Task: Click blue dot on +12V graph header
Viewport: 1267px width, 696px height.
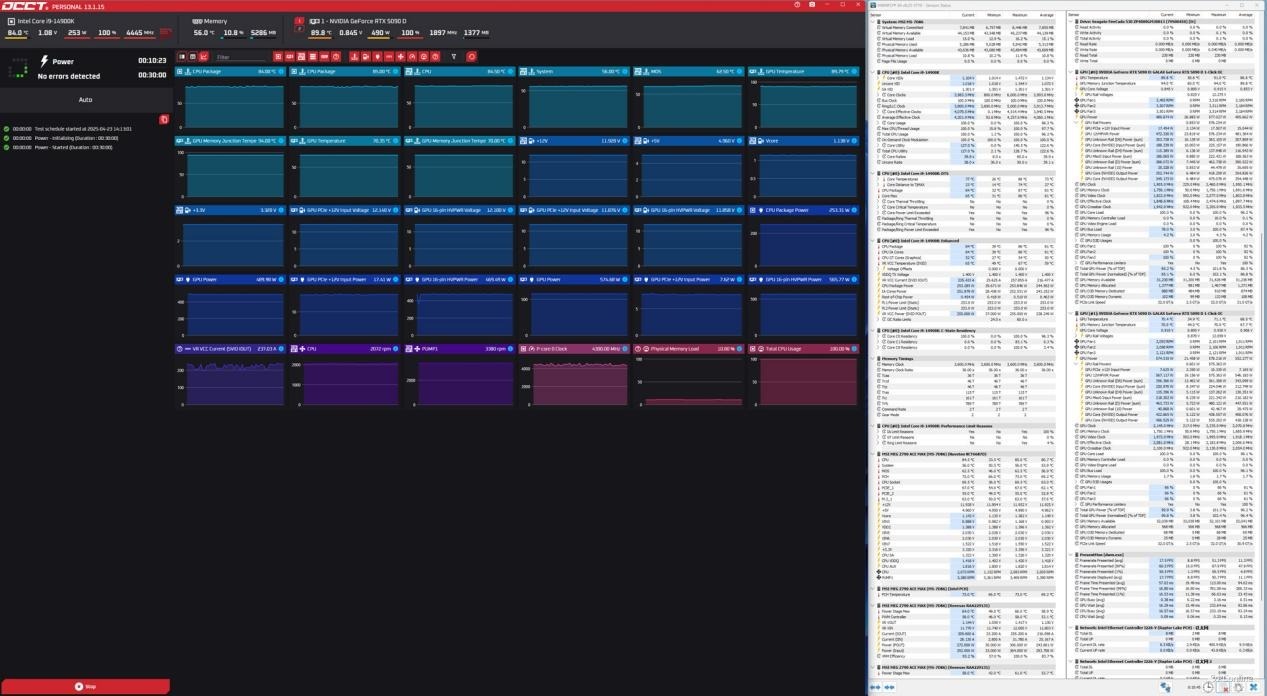Action: point(625,141)
